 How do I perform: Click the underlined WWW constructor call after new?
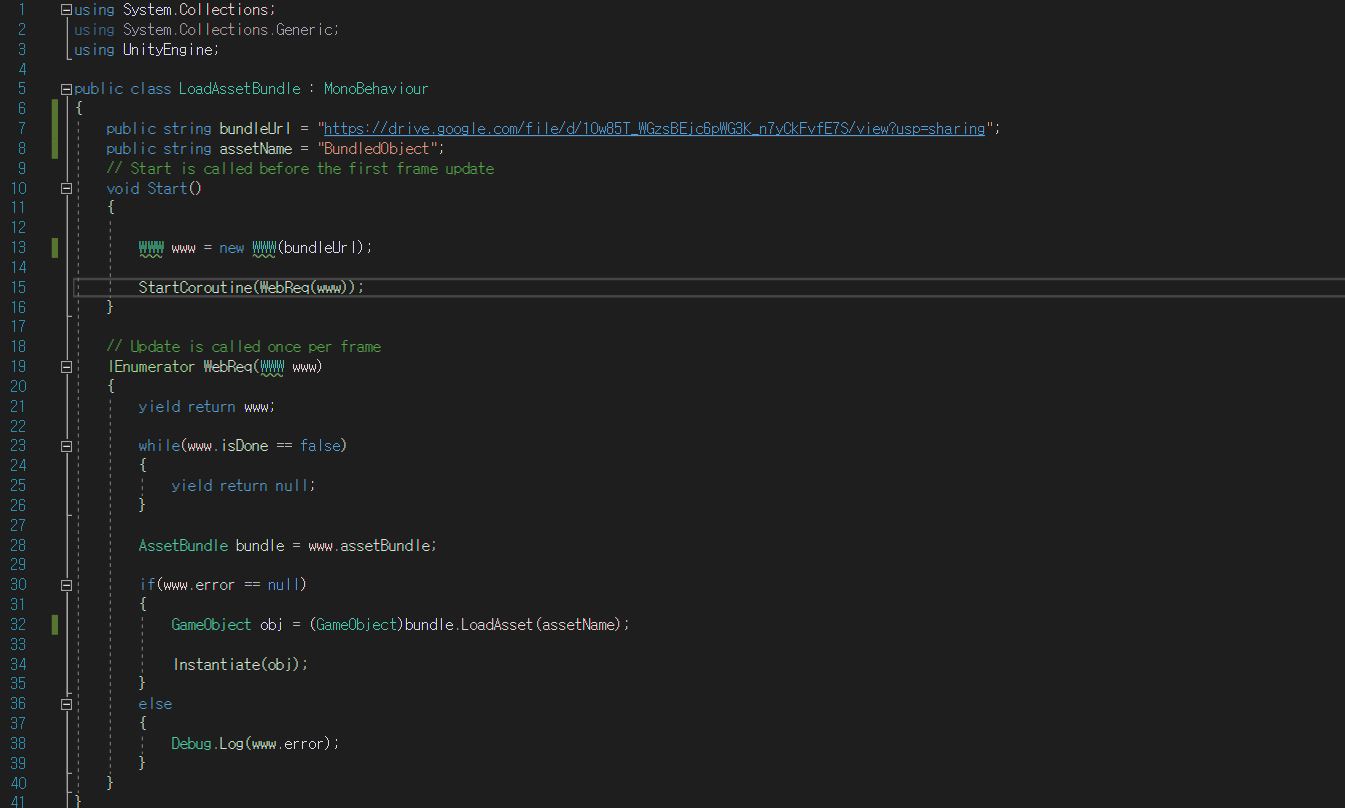coord(264,247)
